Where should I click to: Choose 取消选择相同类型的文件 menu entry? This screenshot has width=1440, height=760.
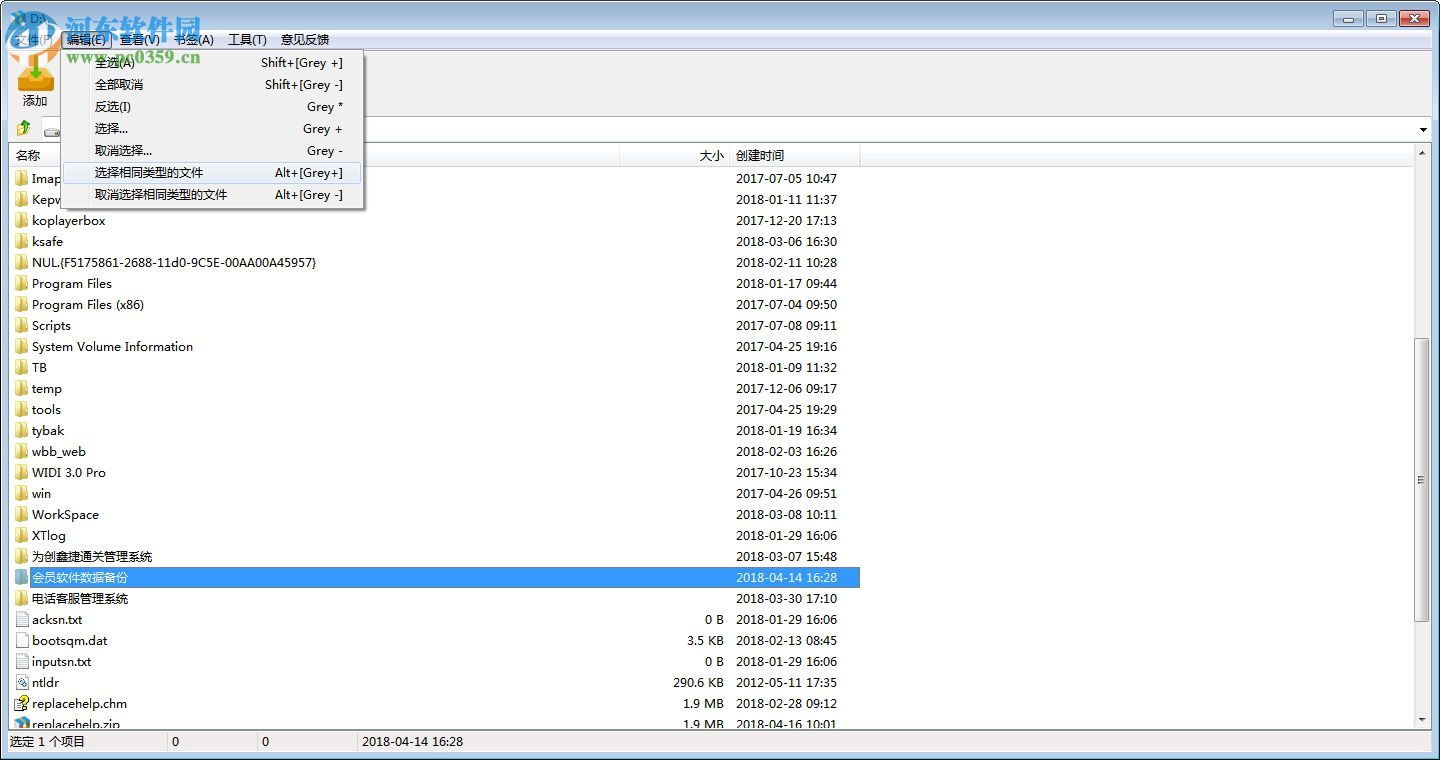click(x=212, y=194)
